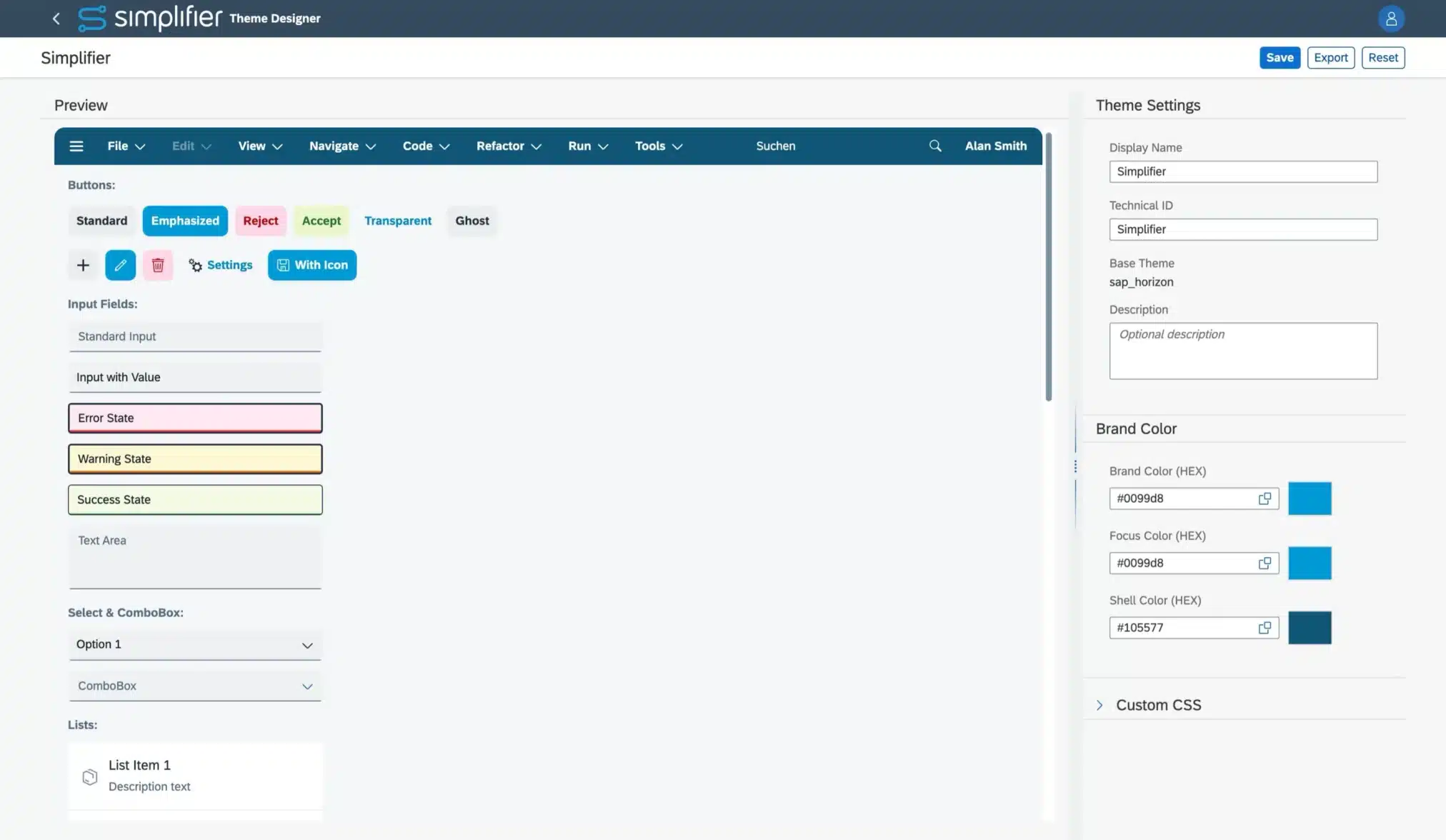This screenshot has width=1446, height=840.
Task: Click the Description text area
Action: tap(1242, 351)
